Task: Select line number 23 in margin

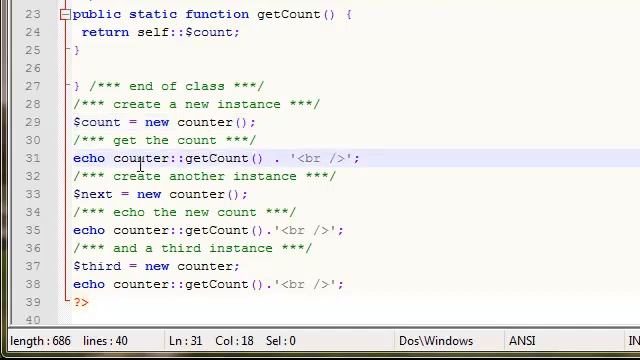Action: point(33,14)
